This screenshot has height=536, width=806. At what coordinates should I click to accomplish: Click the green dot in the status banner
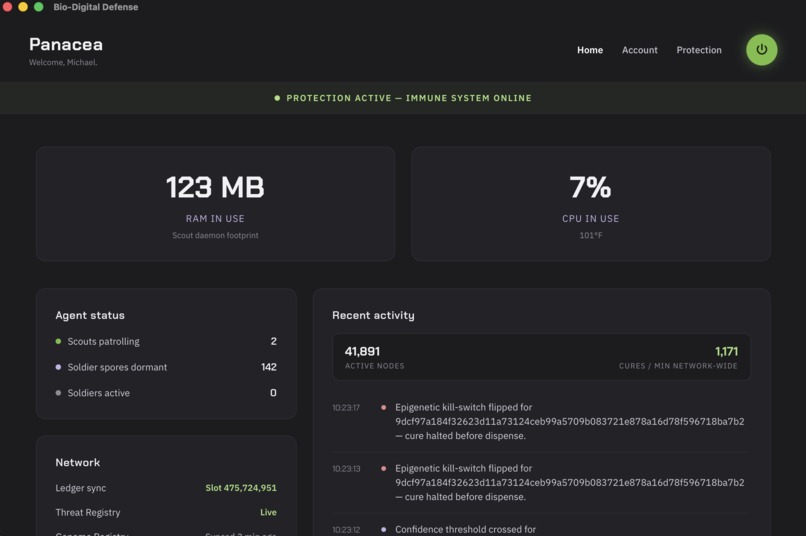277,98
